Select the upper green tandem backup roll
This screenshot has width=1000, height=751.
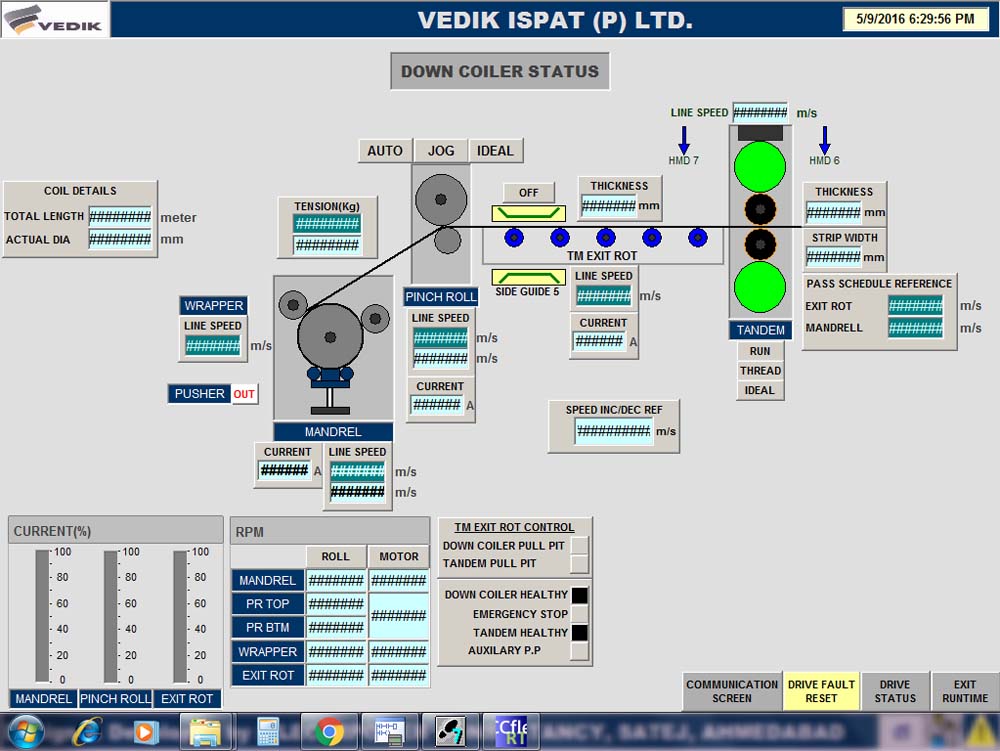pyautogui.click(x=760, y=166)
